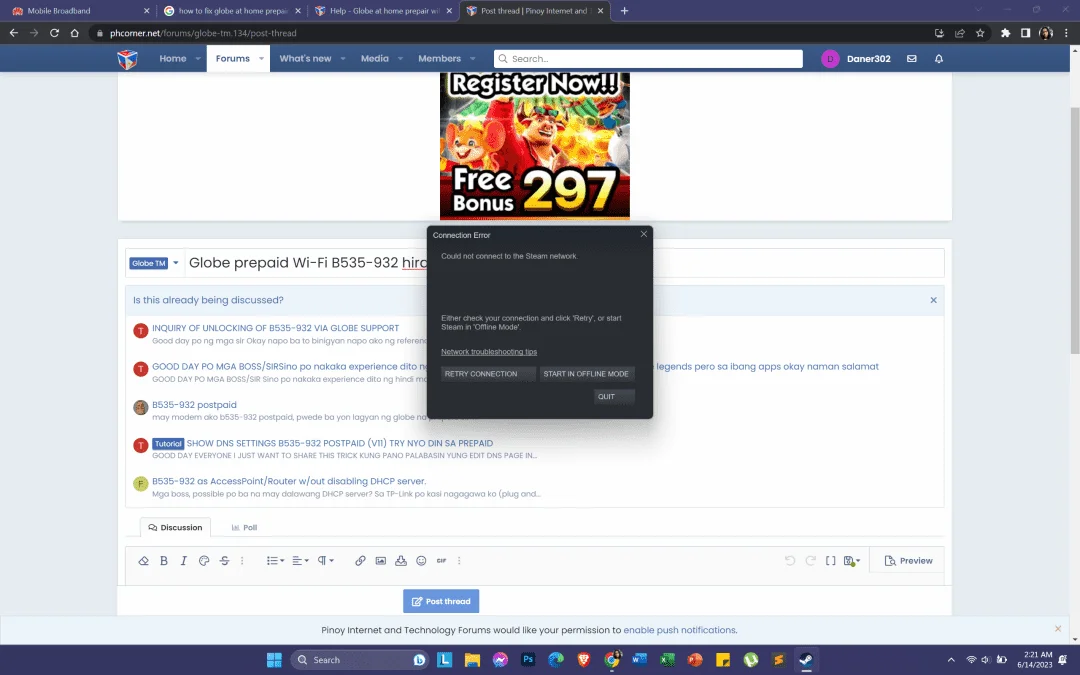Expand the Globe TM prefix dropdown
This screenshot has width=1080, height=675.
coord(176,263)
